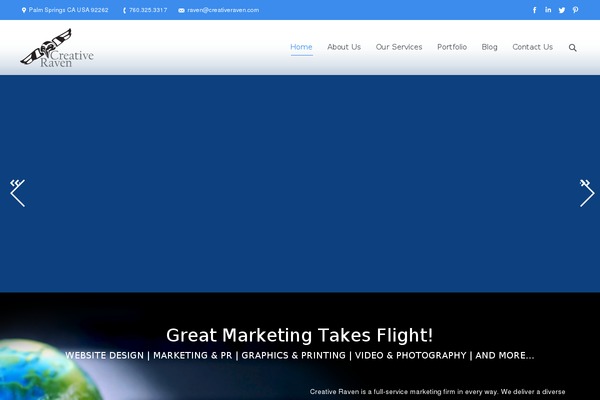
Task: Click the map pin location icon
Action: (24, 10)
